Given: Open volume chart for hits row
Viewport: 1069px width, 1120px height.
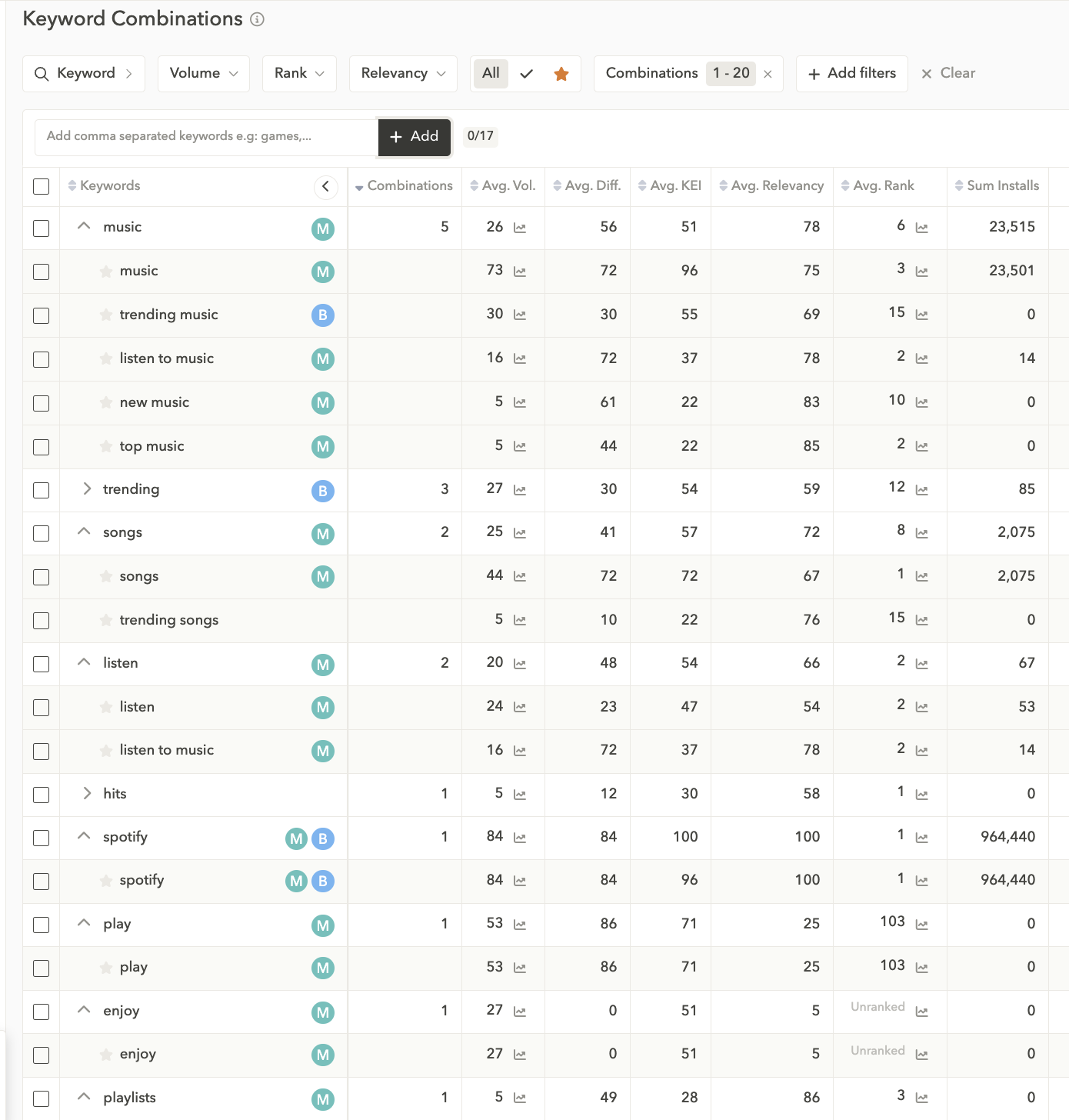Looking at the screenshot, I should coord(520,795).
